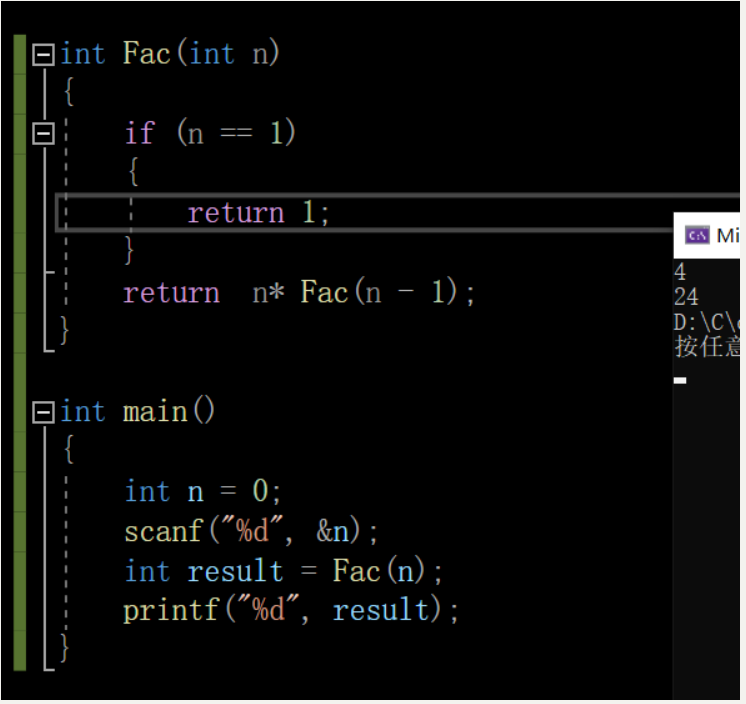Click the printf("%d", result) statement
The image size is (746, 704).
point(291,610)
